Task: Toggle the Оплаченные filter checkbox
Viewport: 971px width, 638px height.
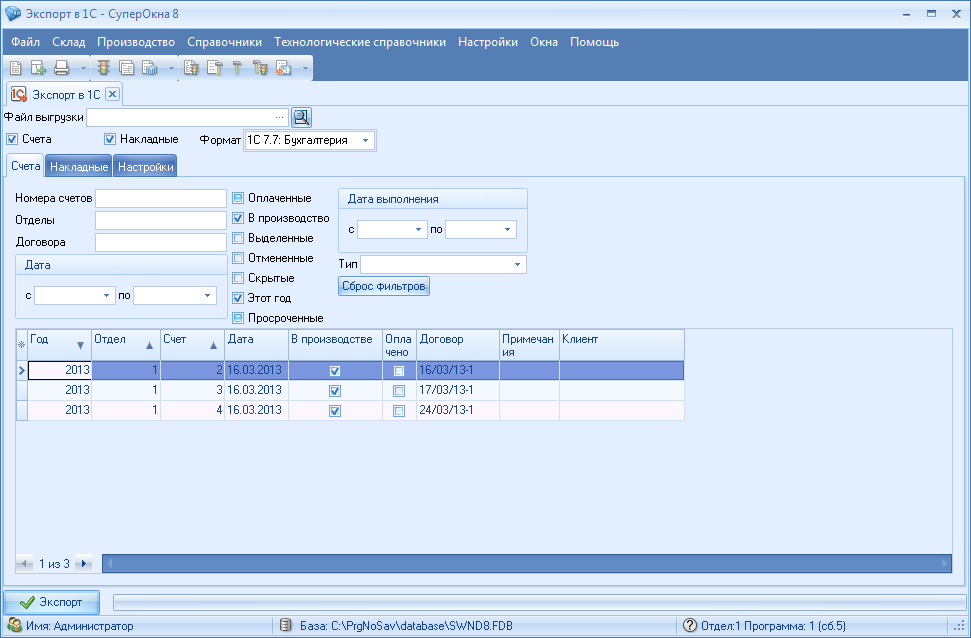Action: tap(238, 198)
